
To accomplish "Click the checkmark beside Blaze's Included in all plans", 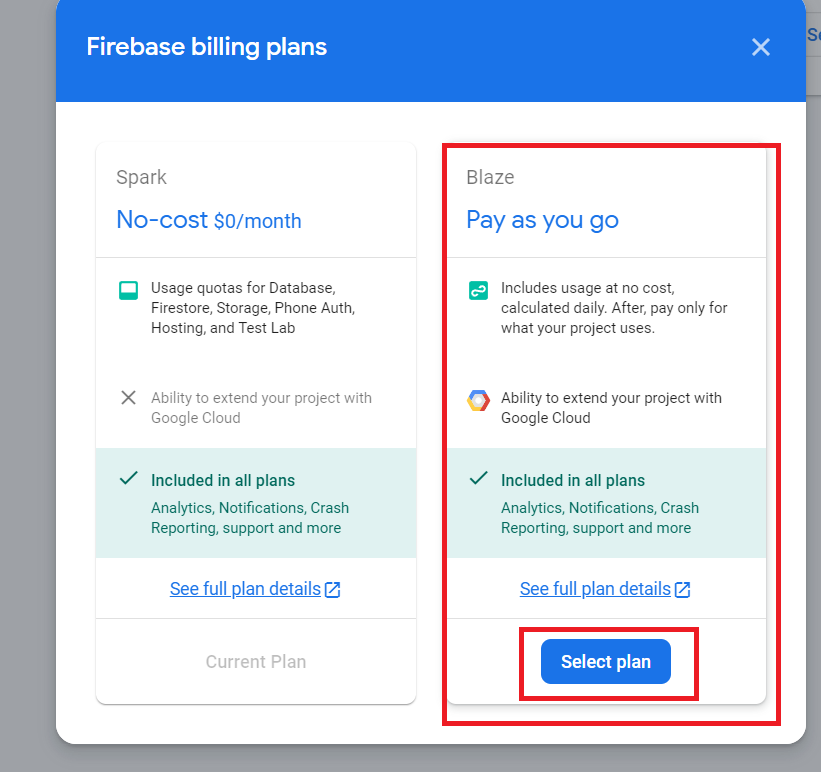I will click(x=478, y=478).
